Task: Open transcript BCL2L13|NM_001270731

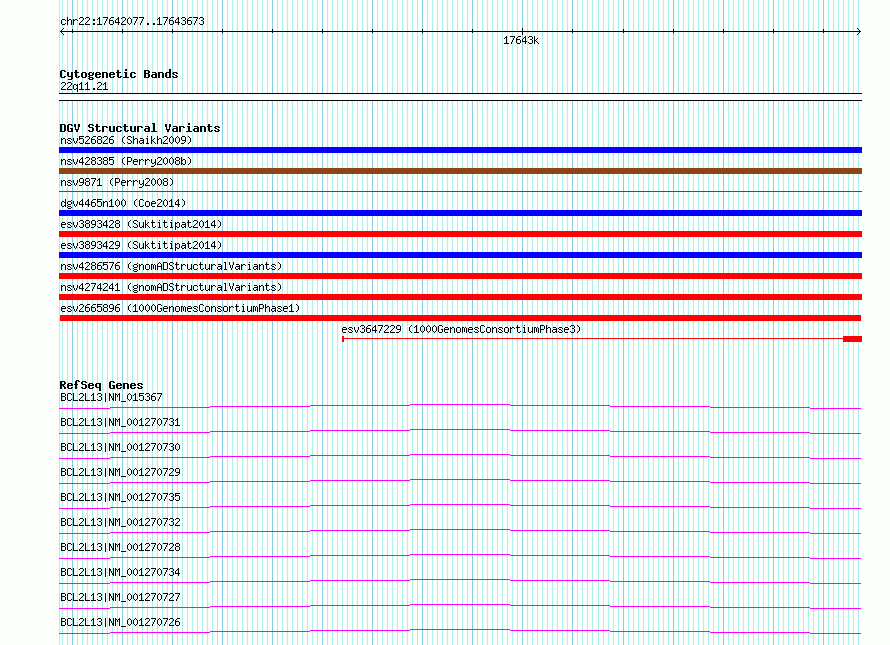Action: 120,422
